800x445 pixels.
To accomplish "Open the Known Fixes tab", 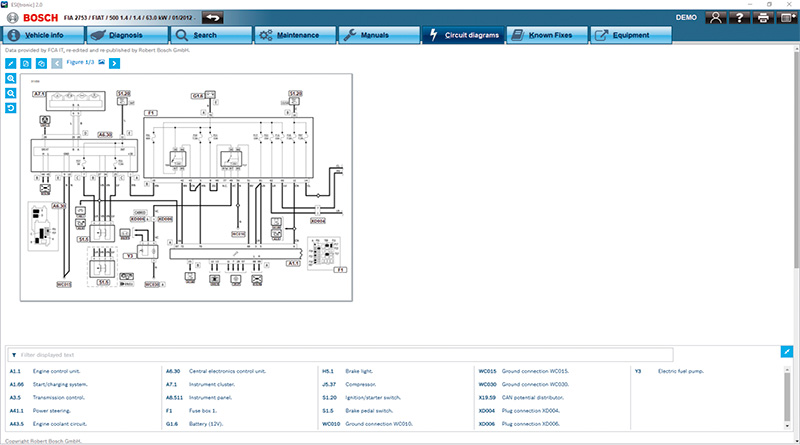I will [547, 35].
